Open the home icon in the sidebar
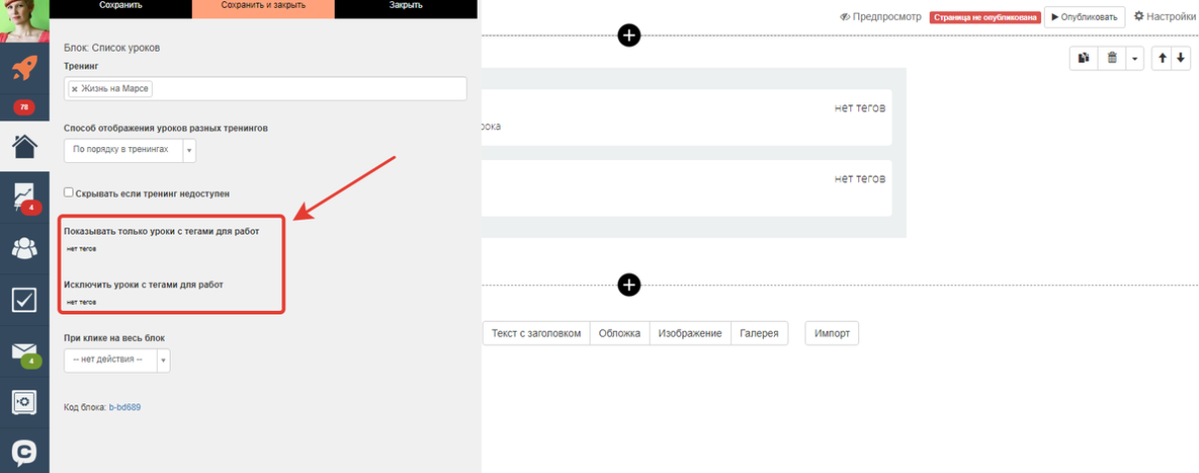The width and height of the screenshot is (1199, 473). click(x=24, y=144)
